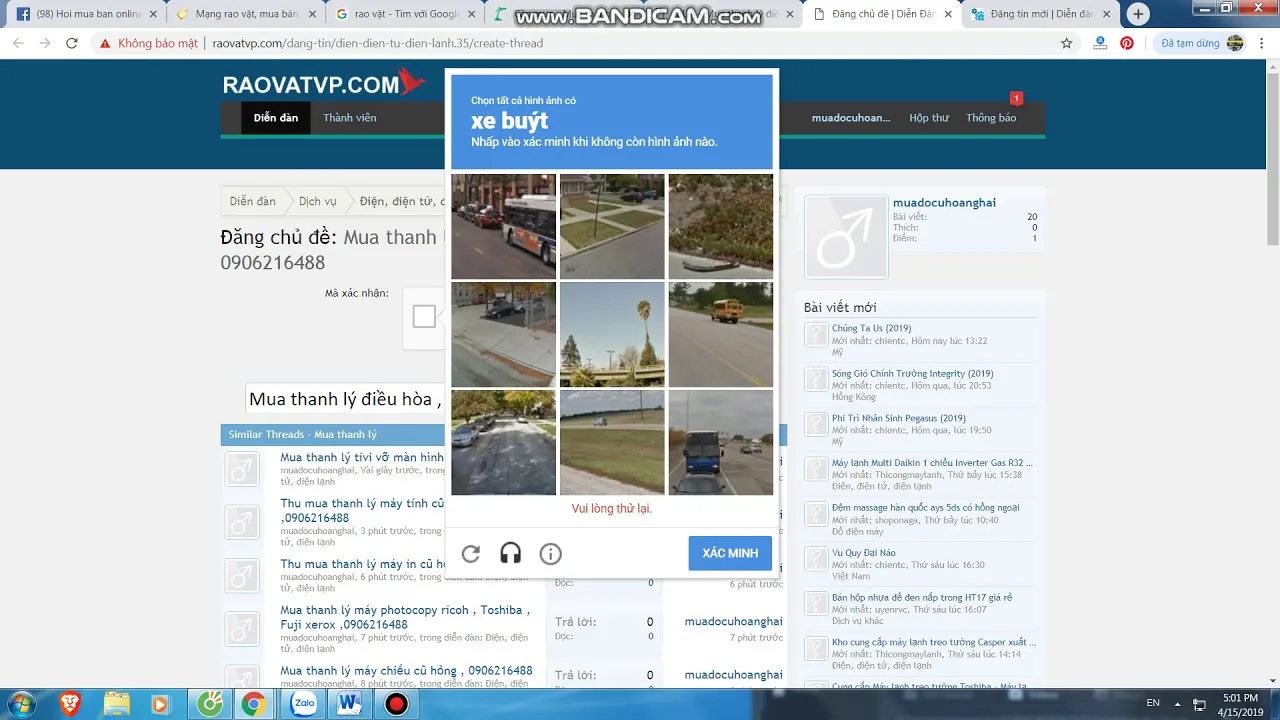Switch to the audio challenge with the headphones icon
This screenshot has width=1280, height=720.
pyautogui.click(x=511, y=554)
